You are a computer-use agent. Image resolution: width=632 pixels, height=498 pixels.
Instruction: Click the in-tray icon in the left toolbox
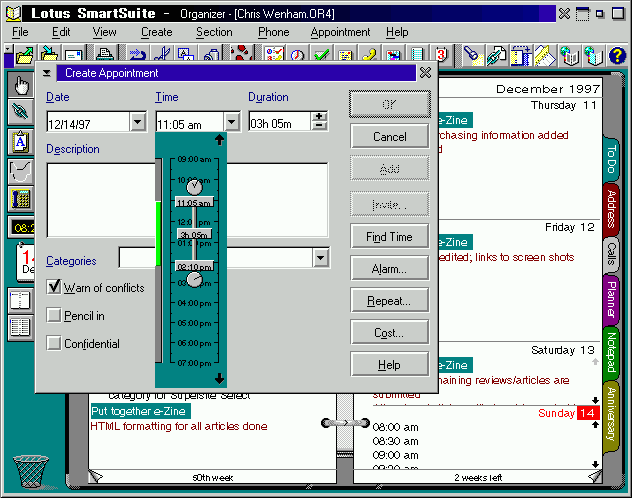(20, 171)
